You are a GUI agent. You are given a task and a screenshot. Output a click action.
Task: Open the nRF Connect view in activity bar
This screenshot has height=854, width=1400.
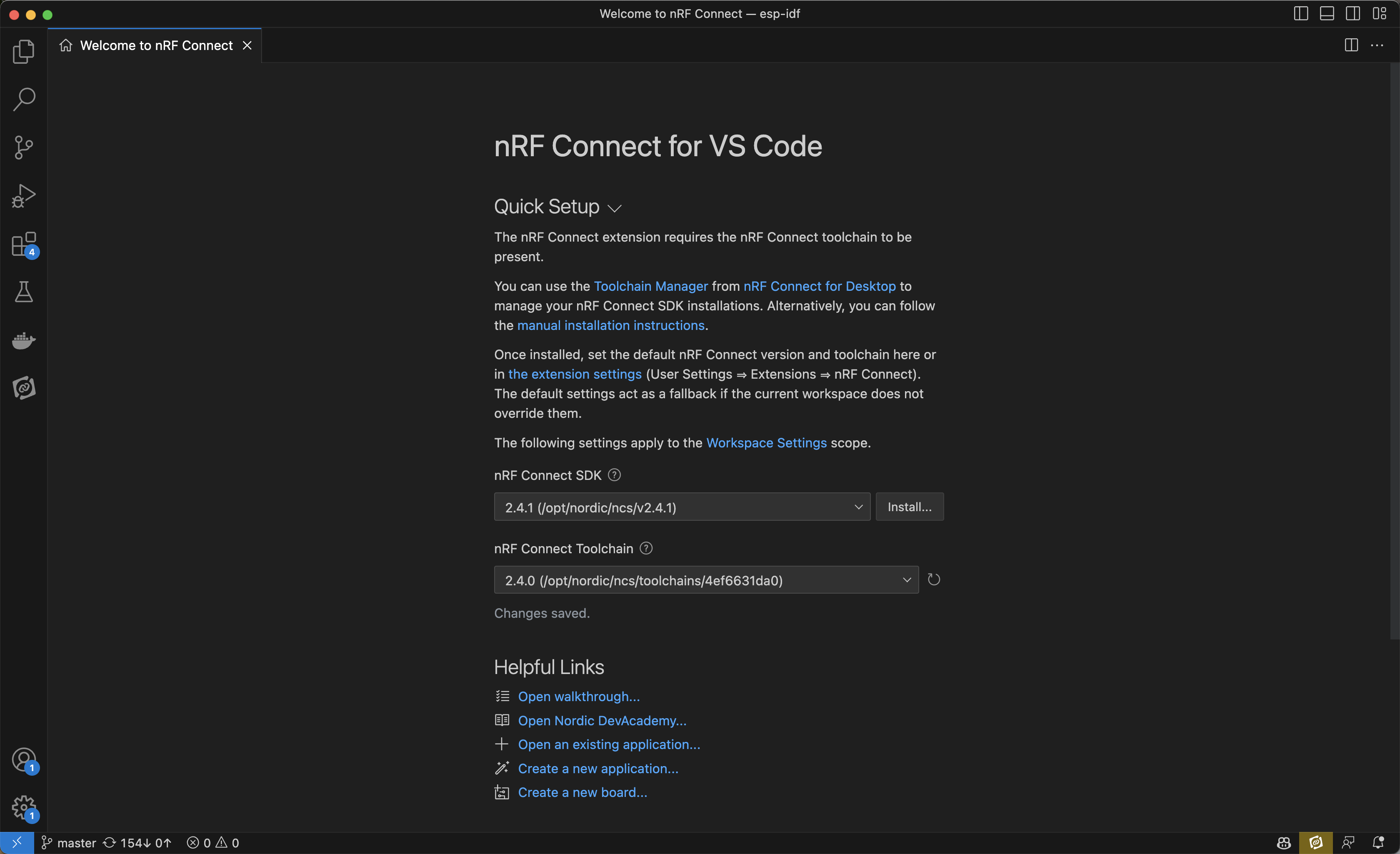(x=23, y=388)
